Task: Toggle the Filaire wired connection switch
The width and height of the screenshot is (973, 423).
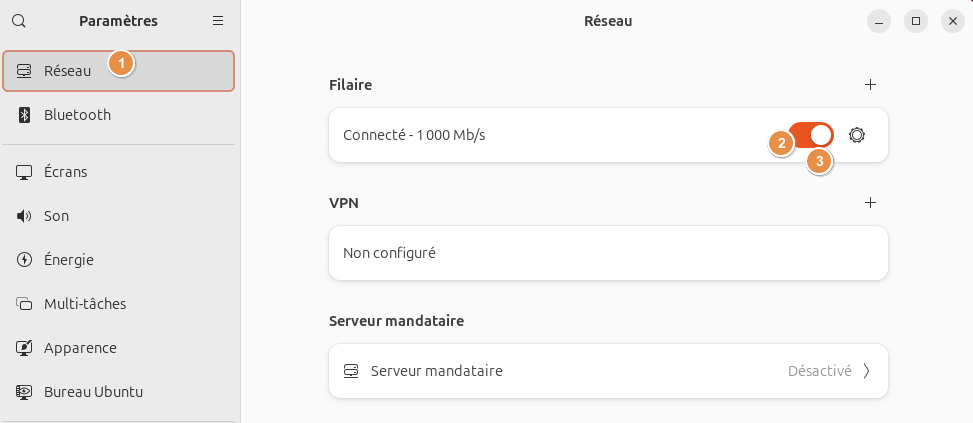Action: click(x=811, y=135)
